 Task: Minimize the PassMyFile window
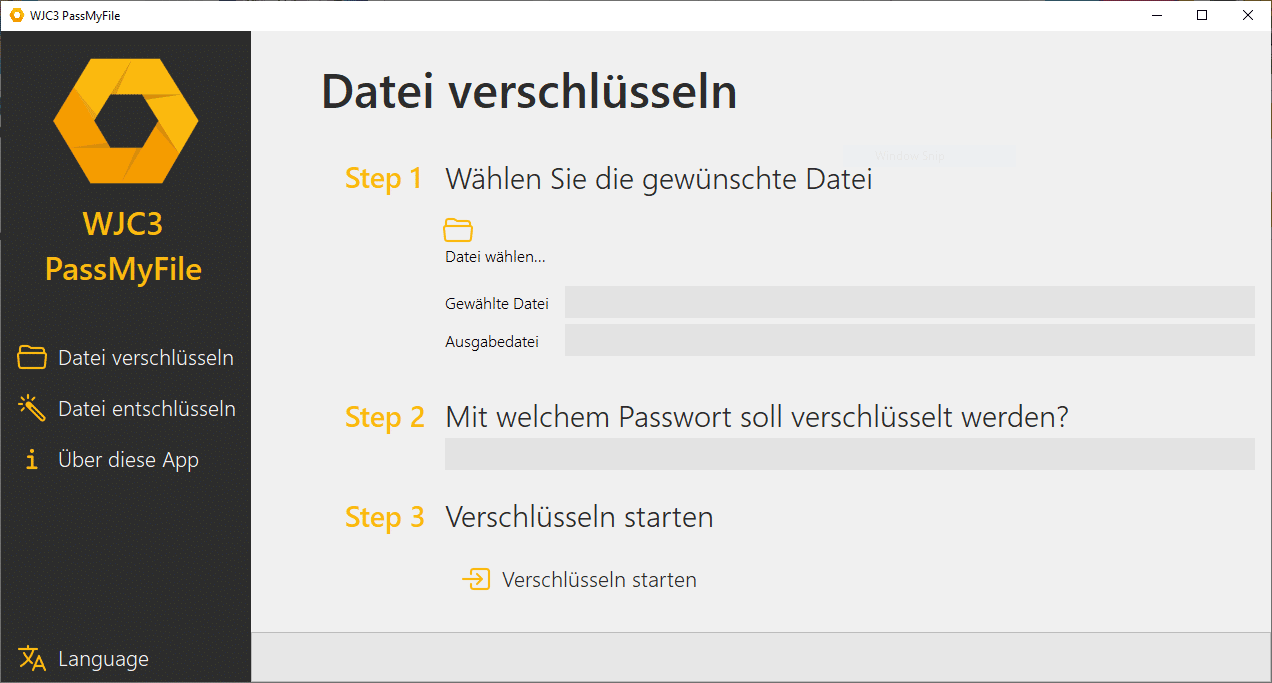click(1156, 15)
